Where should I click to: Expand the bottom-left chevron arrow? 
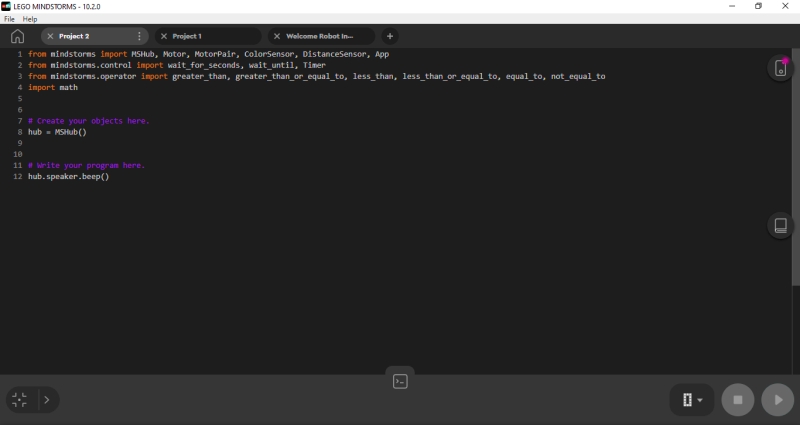[x=46, y=400]
